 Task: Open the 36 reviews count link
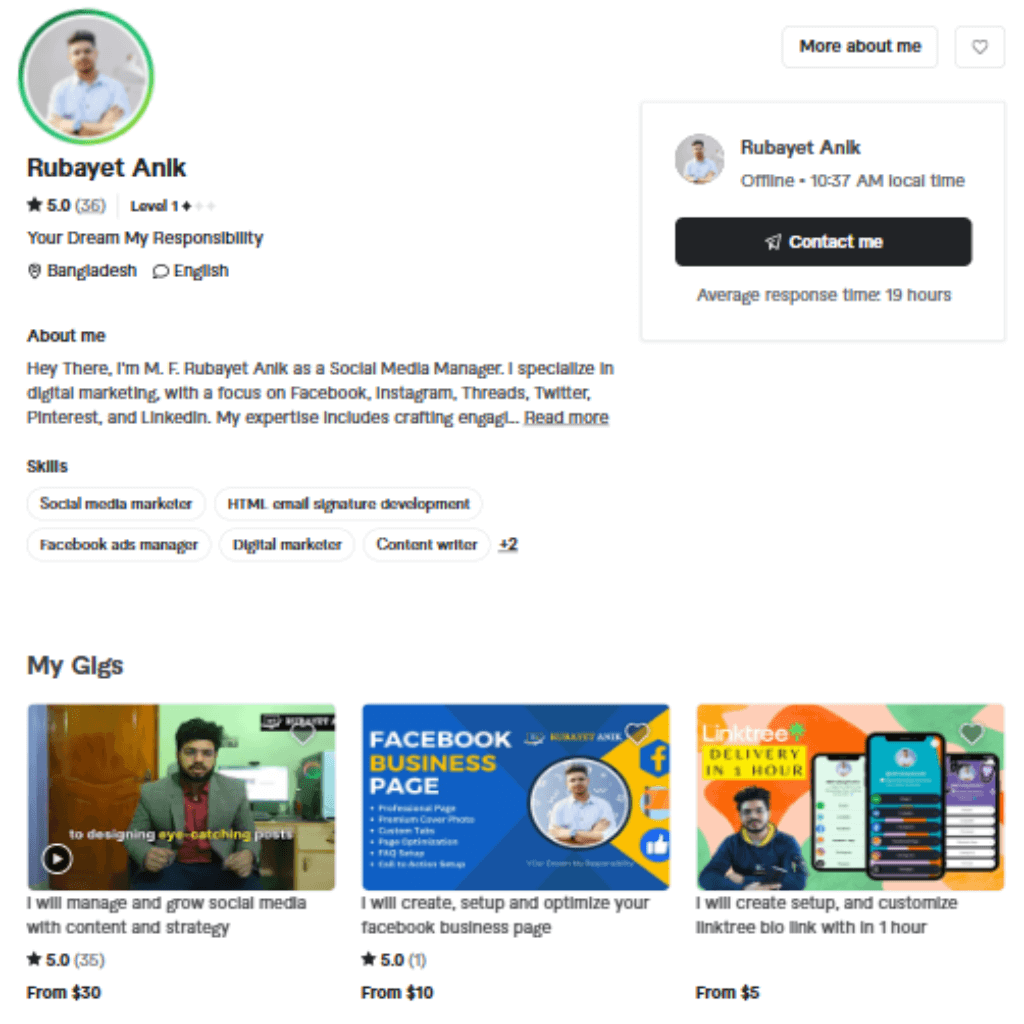click(90, 206)
